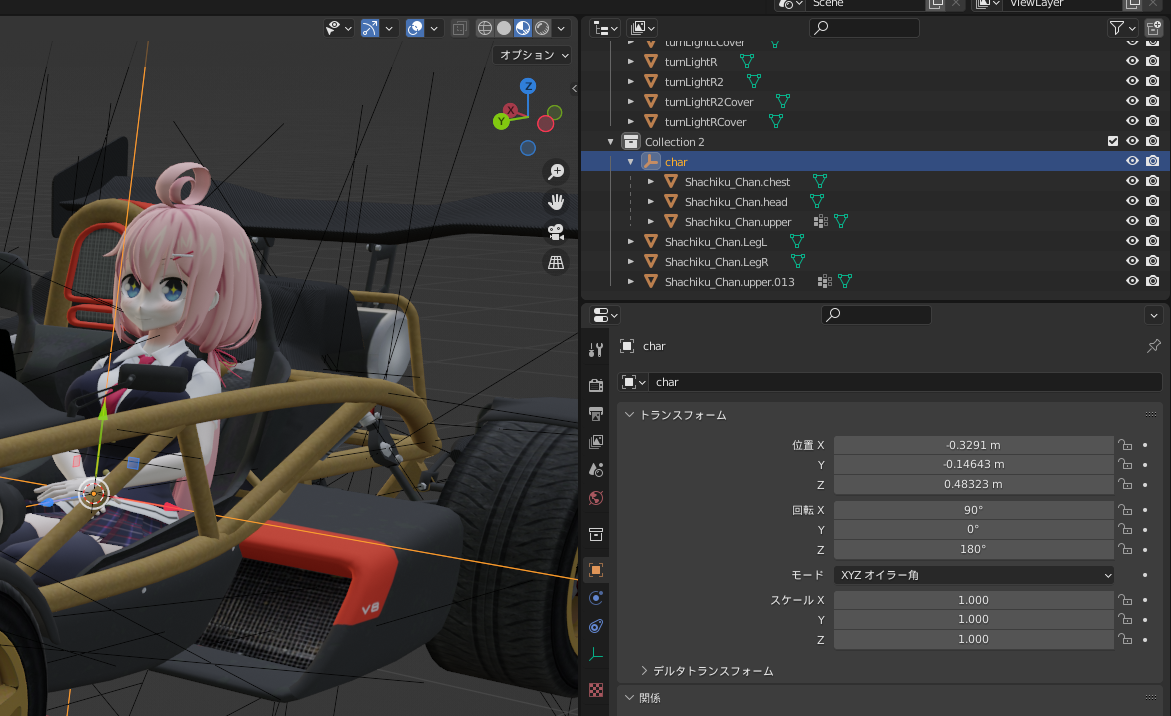Open the World properties tab
Screen dimensions: 1171x716
(x=596, y=498)
